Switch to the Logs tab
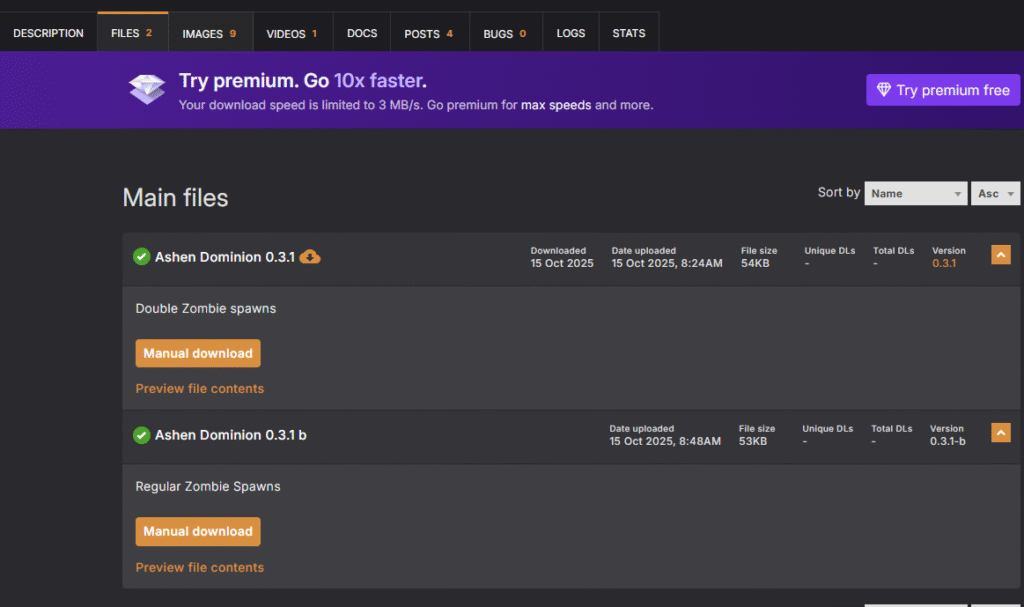The width and height of the screenshot is (1024, 607). (x=571, y=33)
